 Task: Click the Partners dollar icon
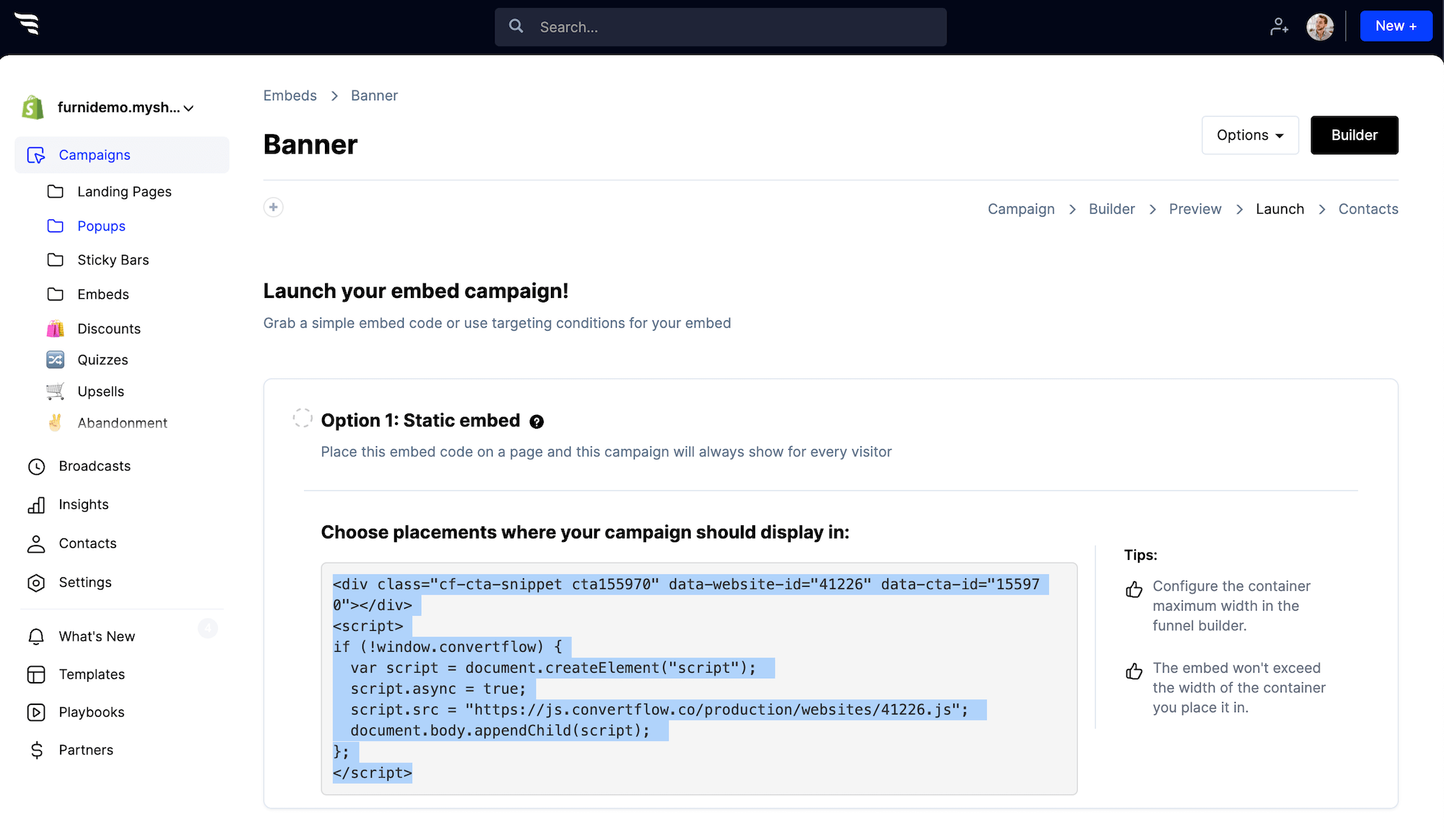[36, 751]
